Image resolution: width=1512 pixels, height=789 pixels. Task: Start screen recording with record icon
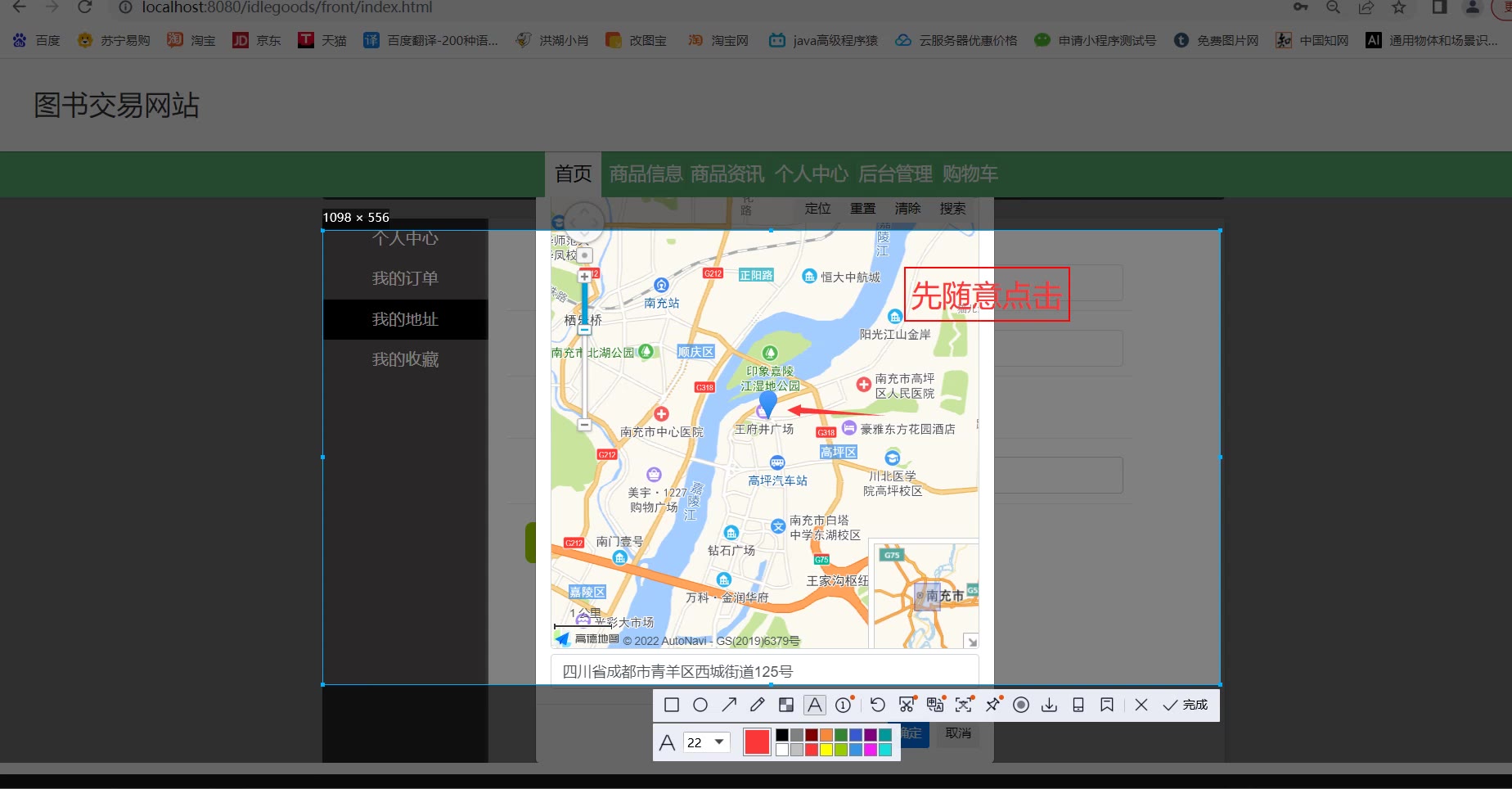click(1021, 705)
